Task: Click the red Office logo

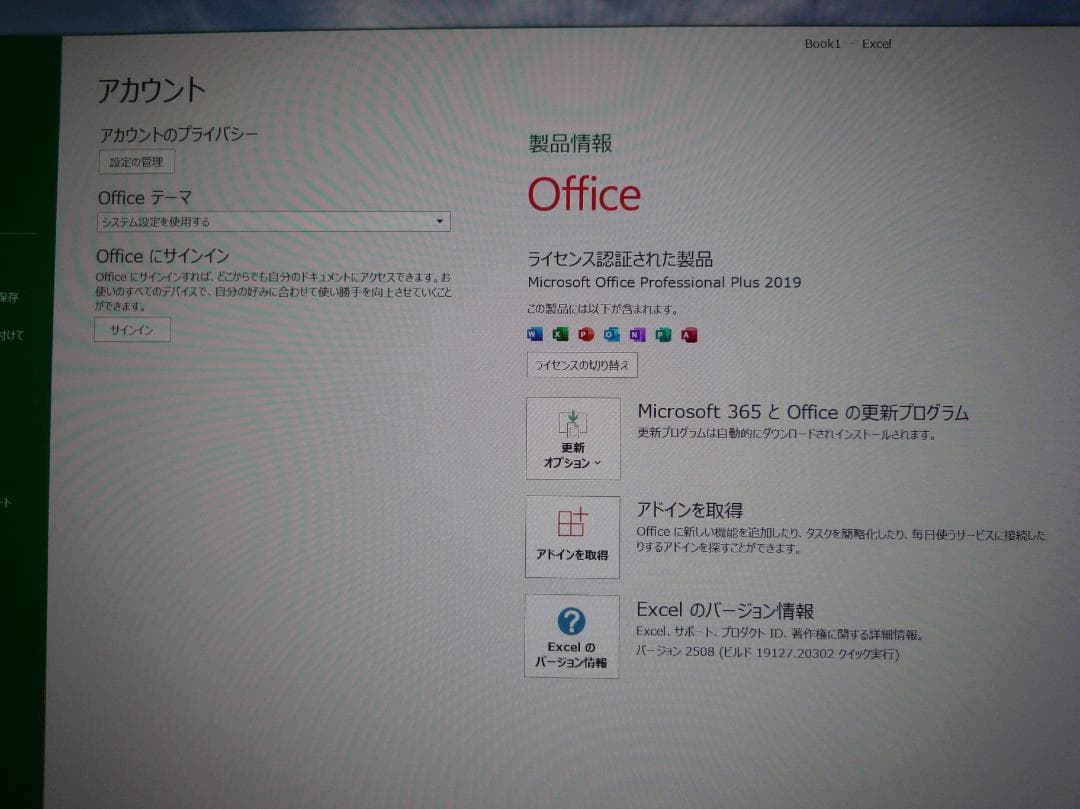Action: [584, 194]
